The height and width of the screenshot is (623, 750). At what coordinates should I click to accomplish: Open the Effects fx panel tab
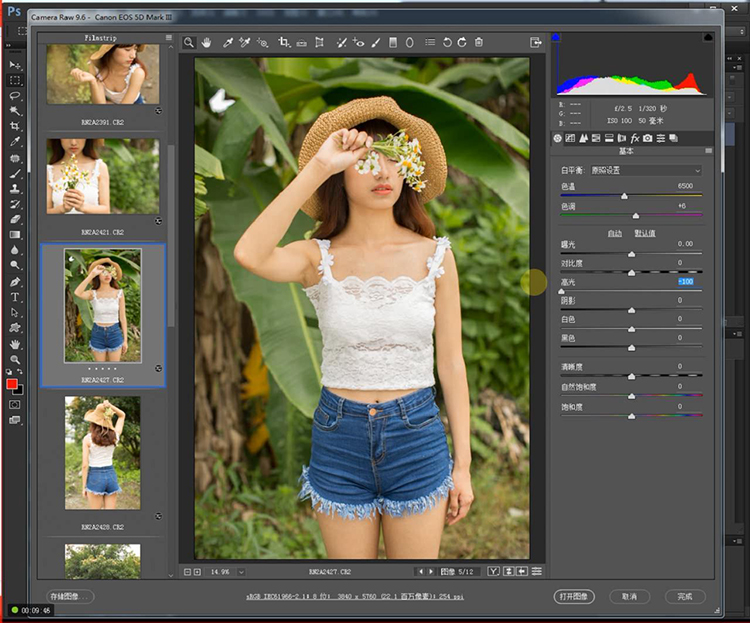click(x=635, y=138)
